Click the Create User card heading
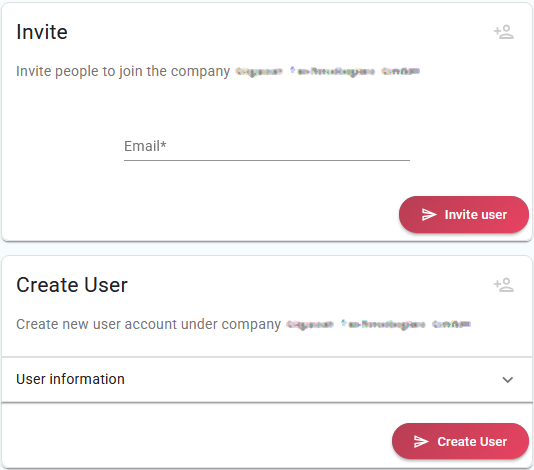The height and width of the screenshot is (470, 534). point(72,285)
